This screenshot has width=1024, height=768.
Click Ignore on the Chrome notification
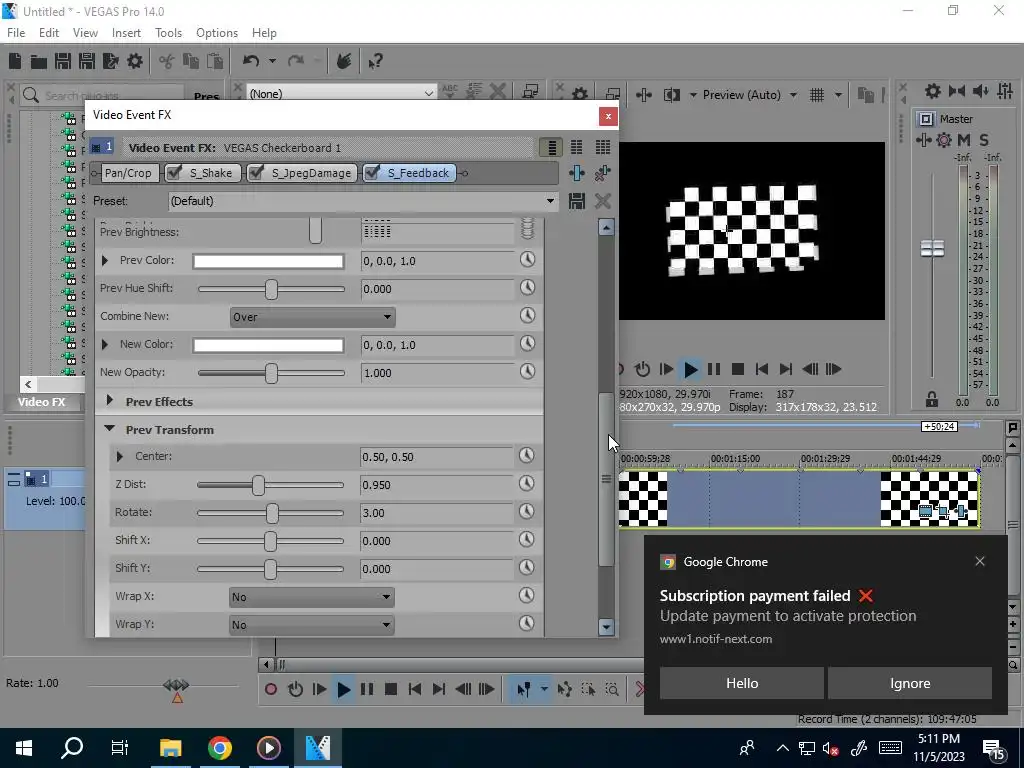pos(910,683)
